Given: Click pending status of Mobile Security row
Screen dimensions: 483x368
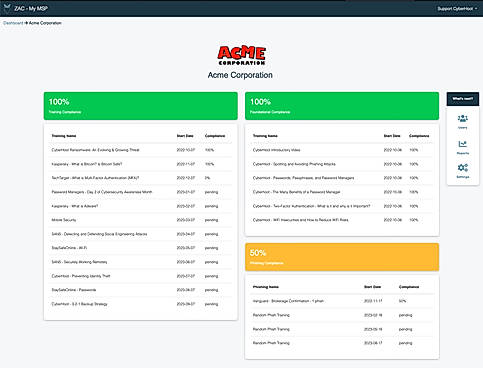Looking at the screenshot, I should [211, 220].
